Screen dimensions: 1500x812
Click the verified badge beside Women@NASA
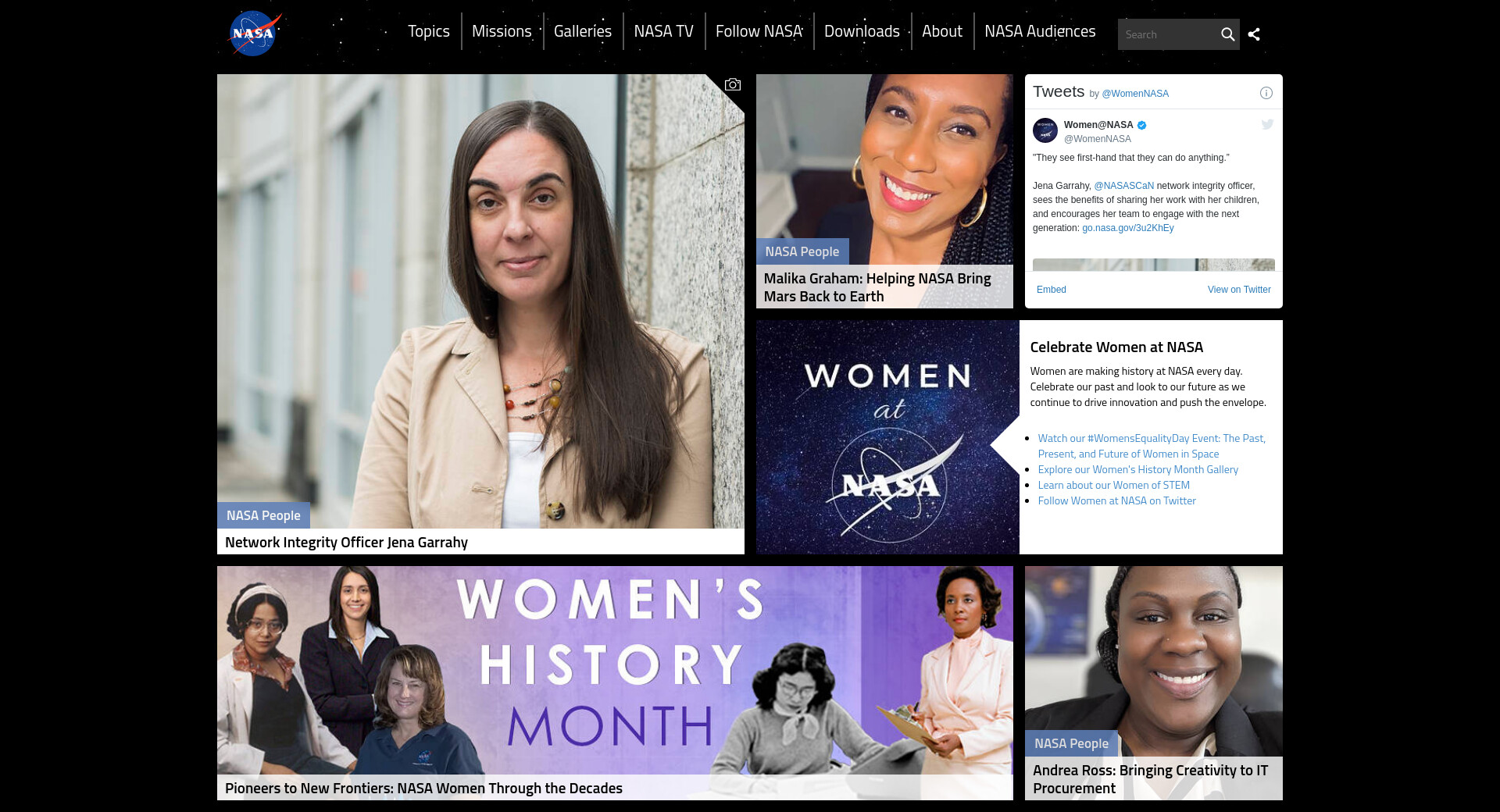(1141, 125)
